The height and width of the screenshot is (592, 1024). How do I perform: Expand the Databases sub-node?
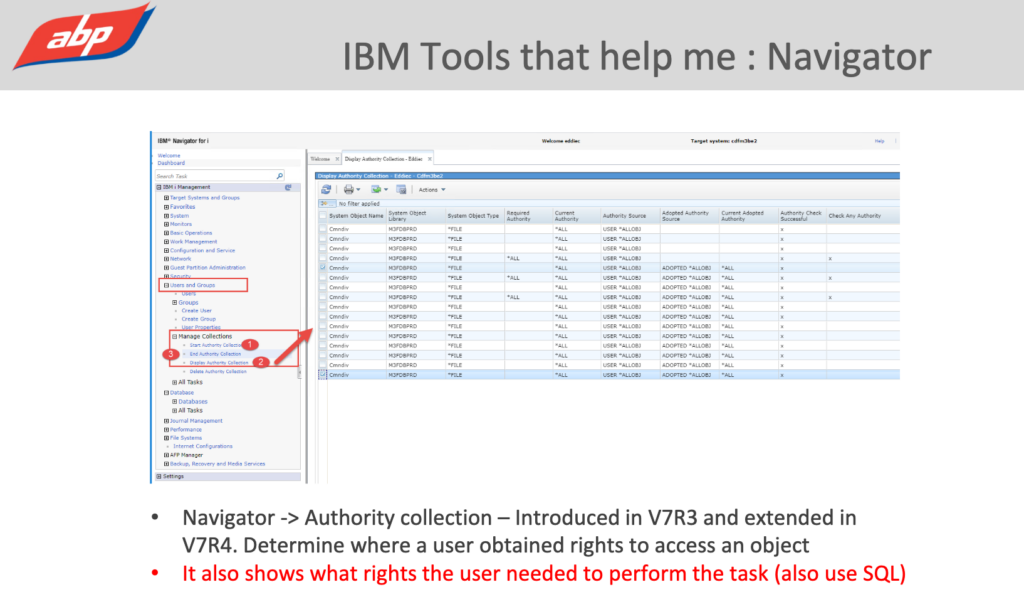click(174, 402)
